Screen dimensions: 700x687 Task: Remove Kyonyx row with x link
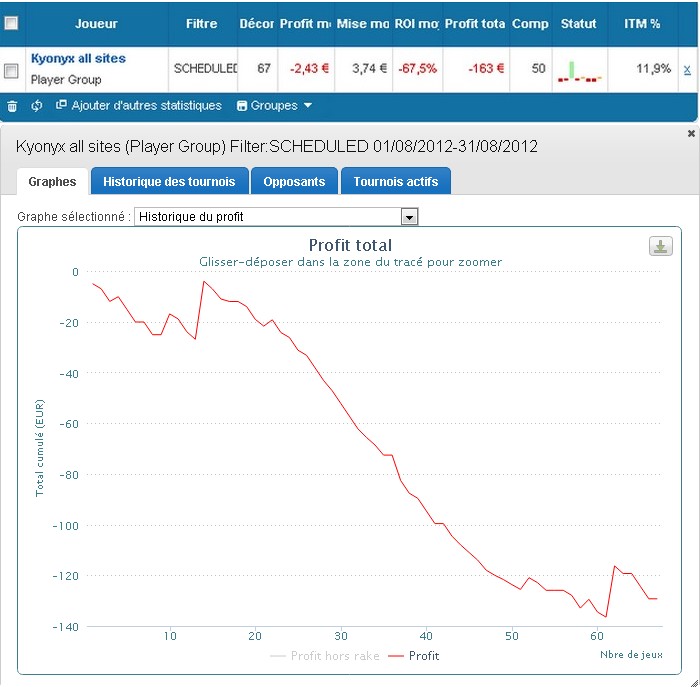coord(687,69)
